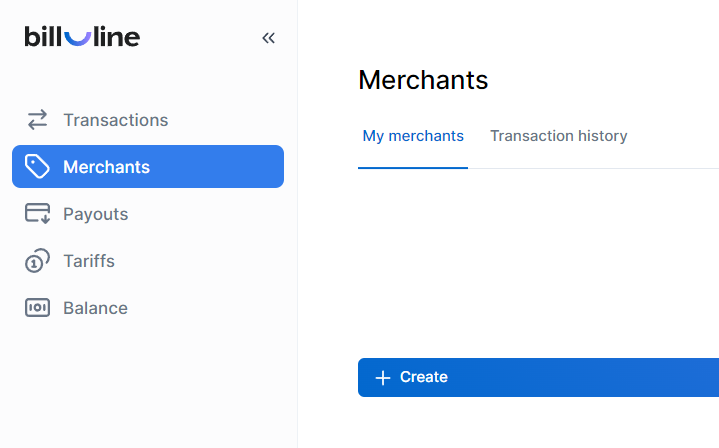Open the Tariffs menu label

click(x=89, y=261)
